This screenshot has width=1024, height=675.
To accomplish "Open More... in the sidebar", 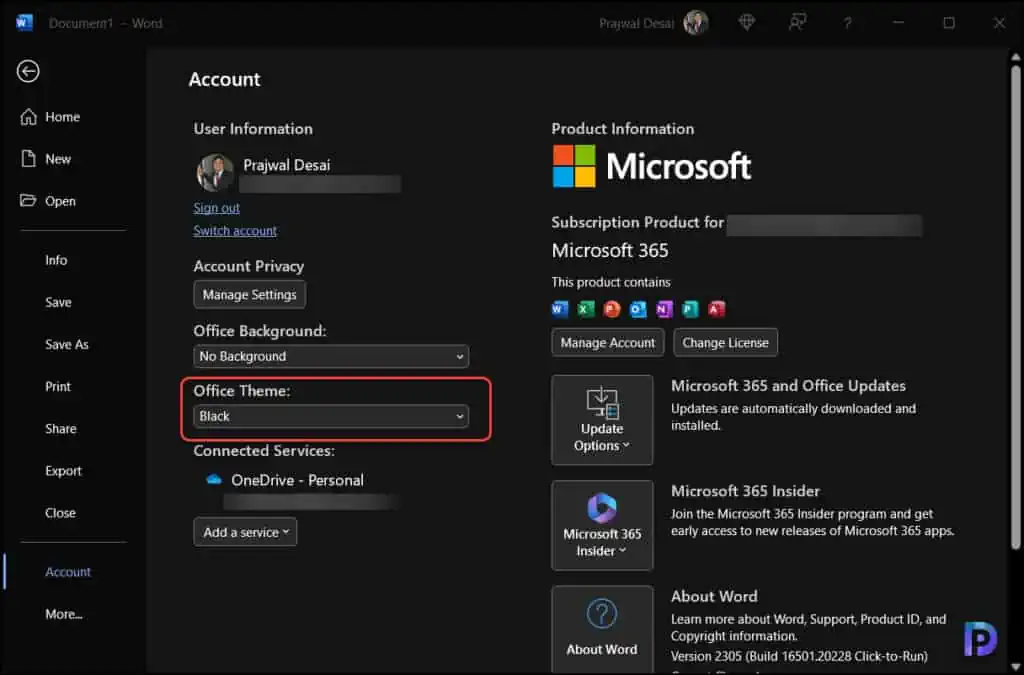I will coord(63,614).
